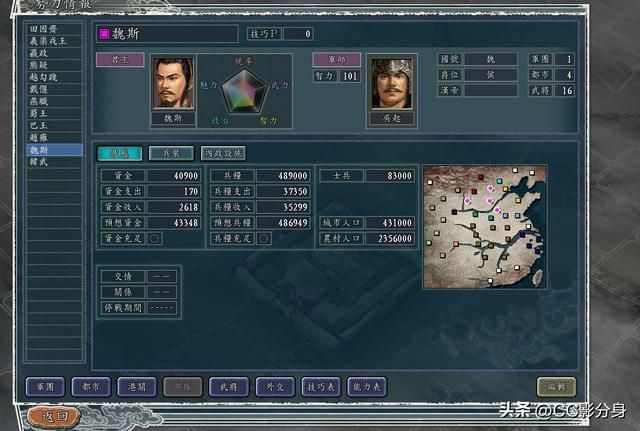Click the 資金收入 value 2618

click(173, 207)
